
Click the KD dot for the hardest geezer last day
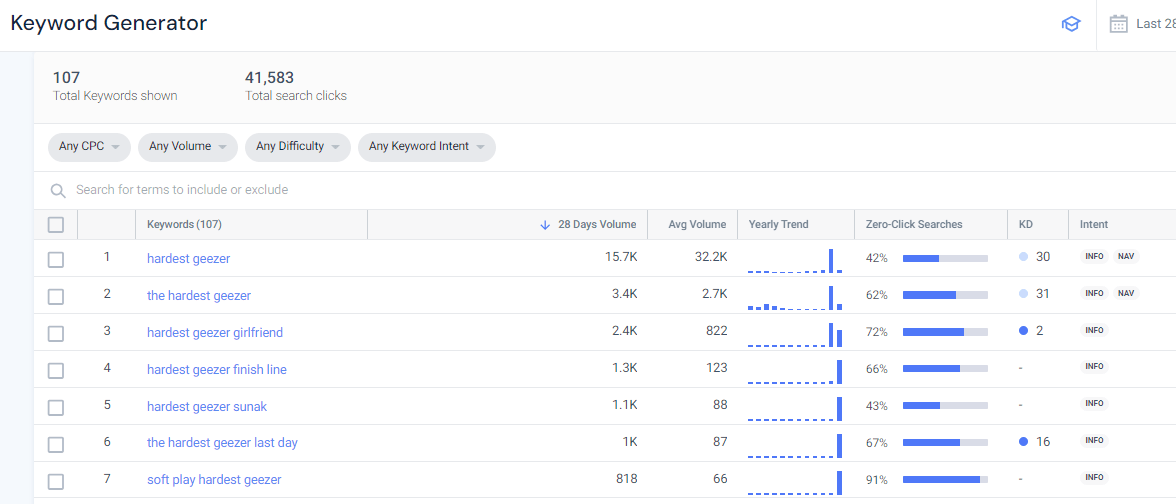(1024, 442)
